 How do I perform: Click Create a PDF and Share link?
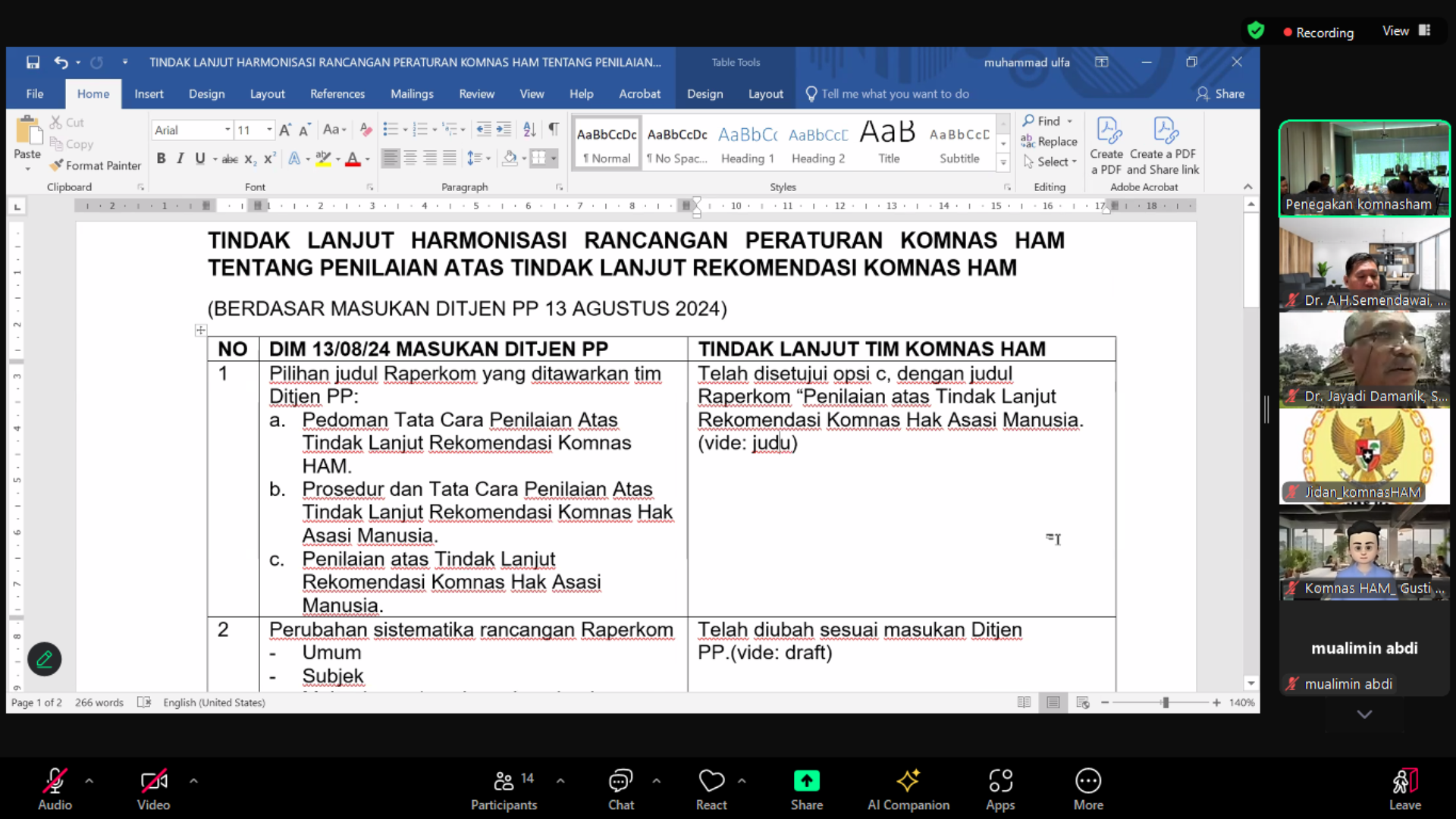(1163, 146)
